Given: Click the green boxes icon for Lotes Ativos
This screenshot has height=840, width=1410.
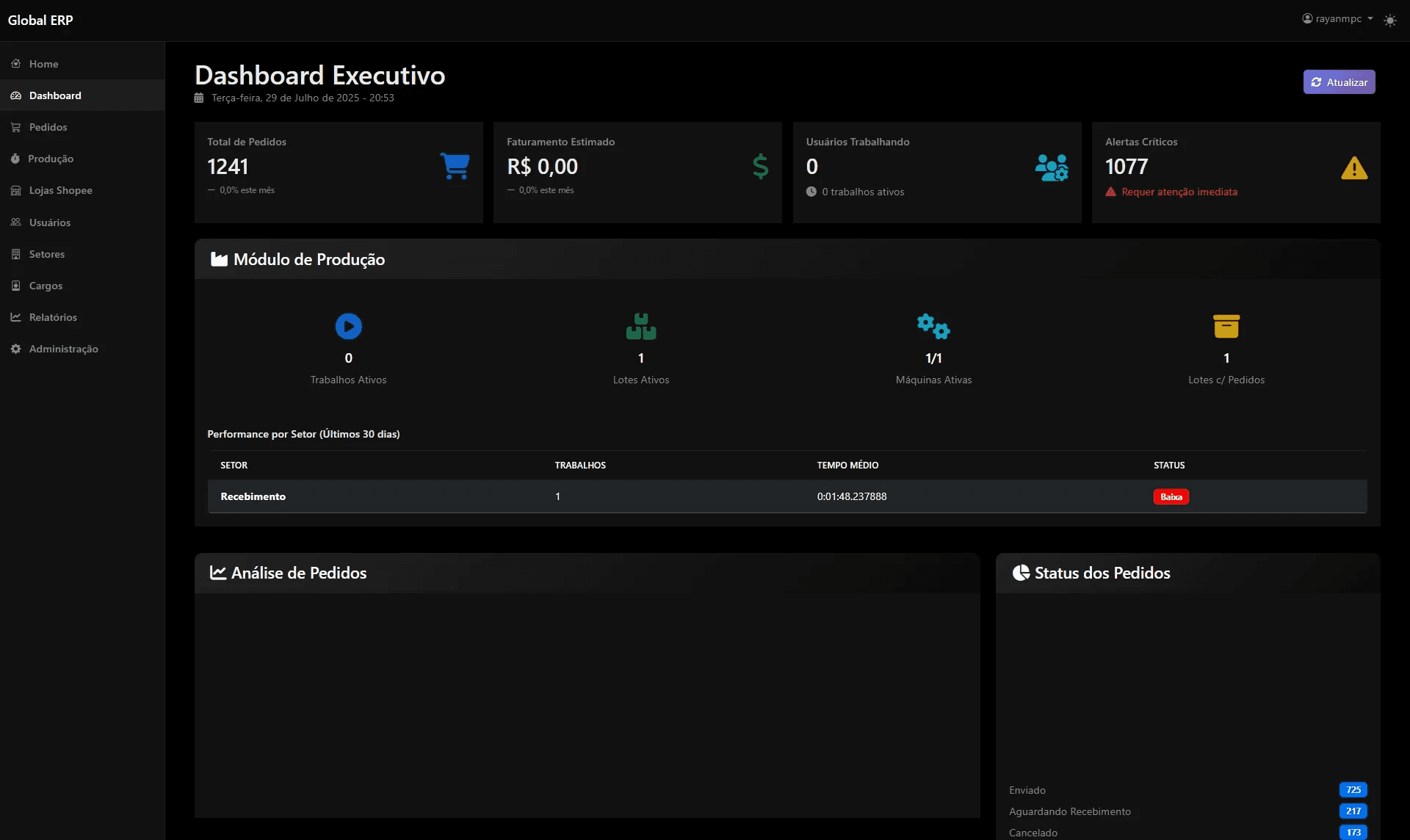Looking at the screenshot, I should [640, 327].
